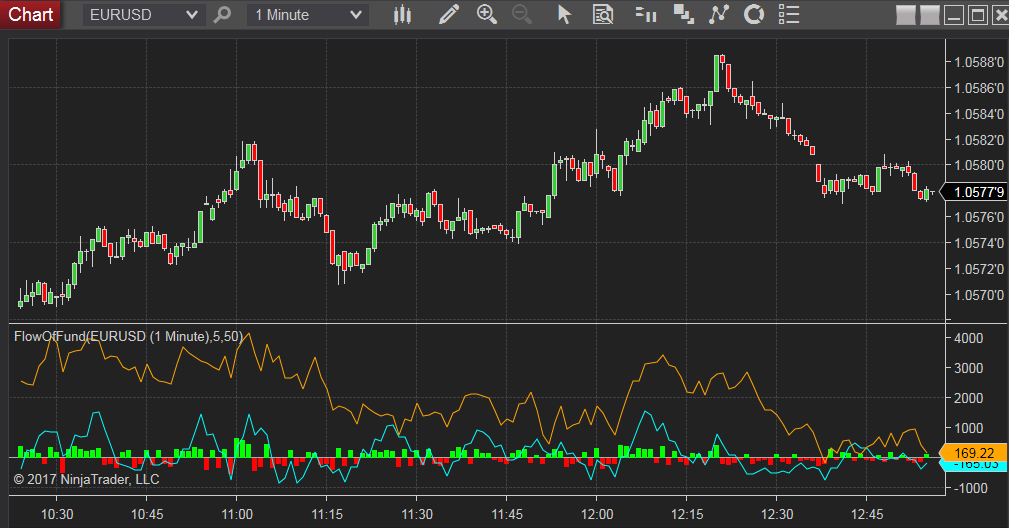Open the Data Series icon

(683, 14)
